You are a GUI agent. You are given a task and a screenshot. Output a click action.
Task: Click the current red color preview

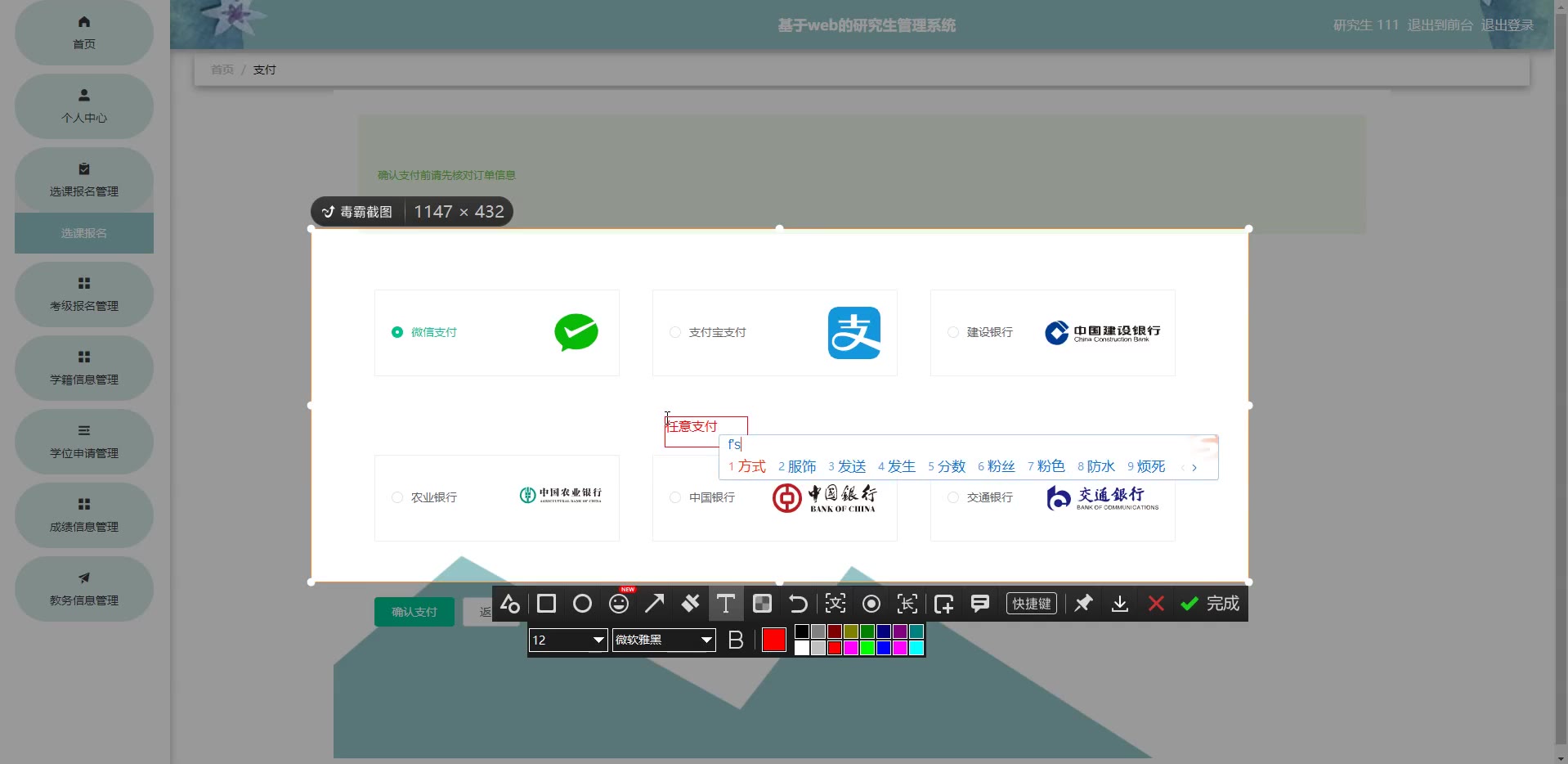click(x=773, y=640)
